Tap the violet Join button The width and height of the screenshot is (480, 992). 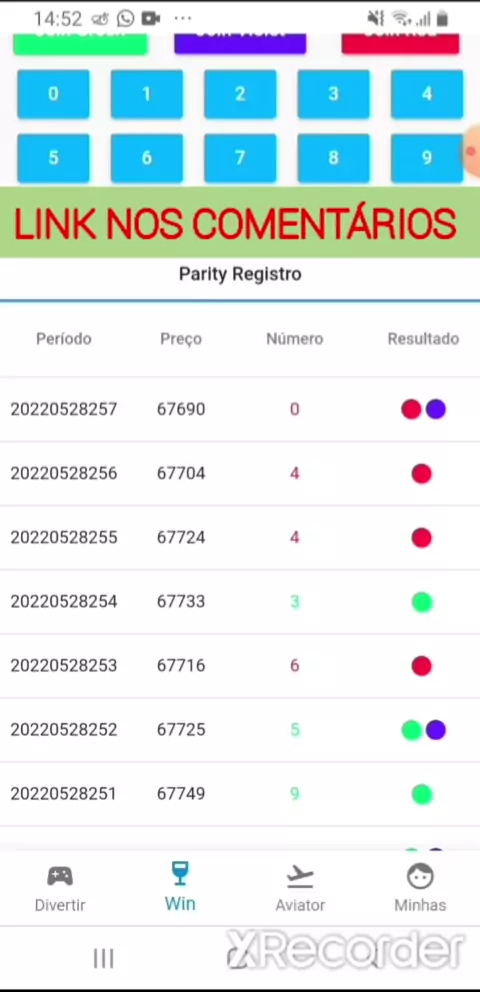tap(240, 43)
